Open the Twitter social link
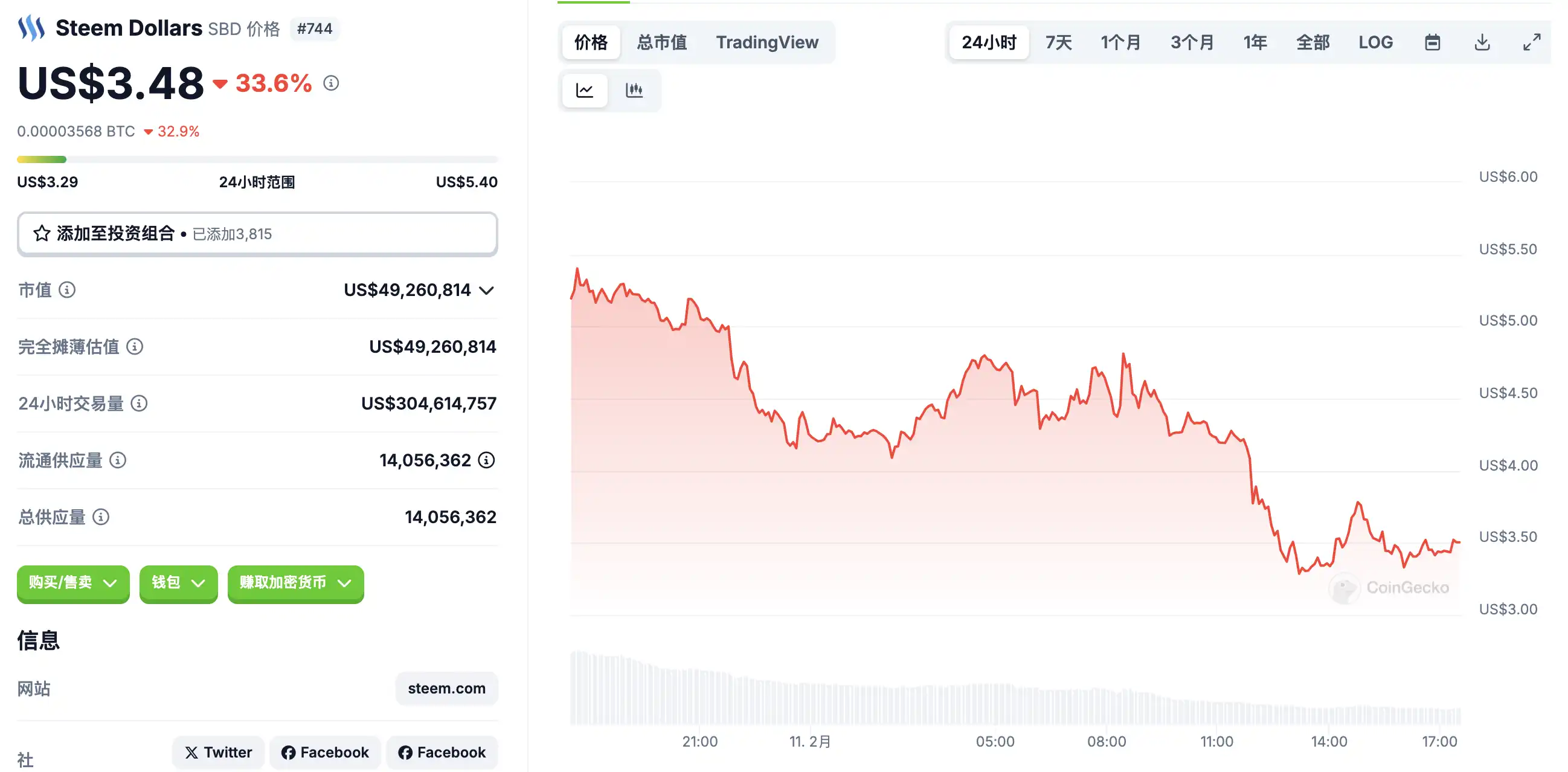The width and height of the screenshot is (1568, 772). tap(218, 752)
